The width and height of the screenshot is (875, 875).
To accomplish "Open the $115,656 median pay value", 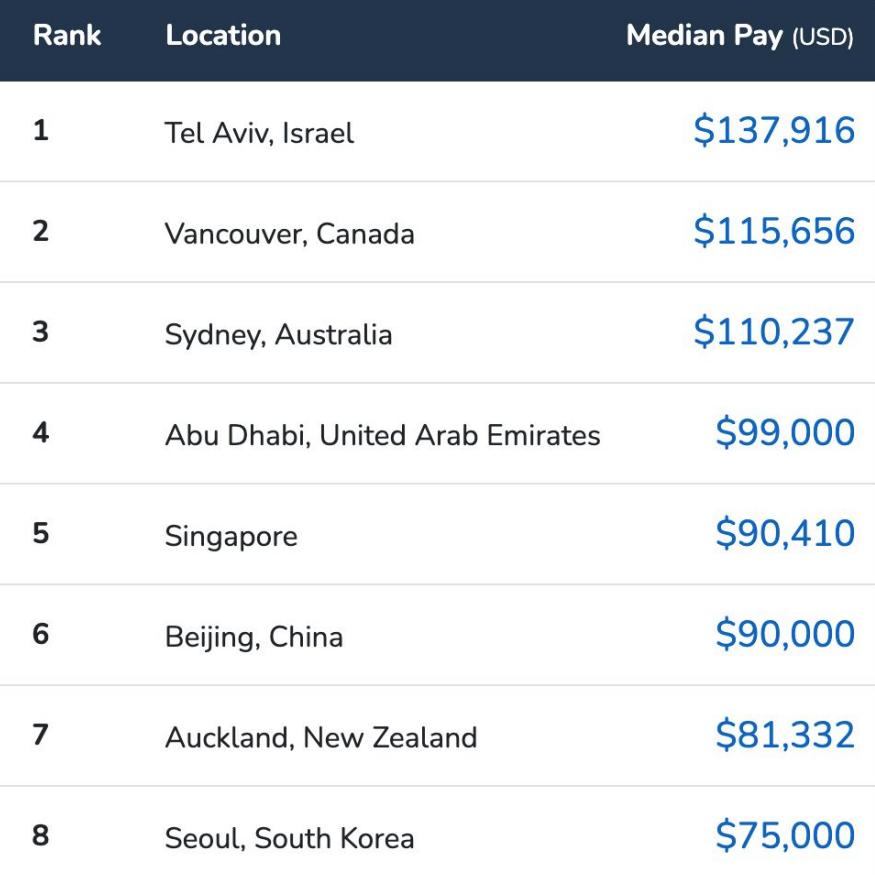I will point(774,230).
